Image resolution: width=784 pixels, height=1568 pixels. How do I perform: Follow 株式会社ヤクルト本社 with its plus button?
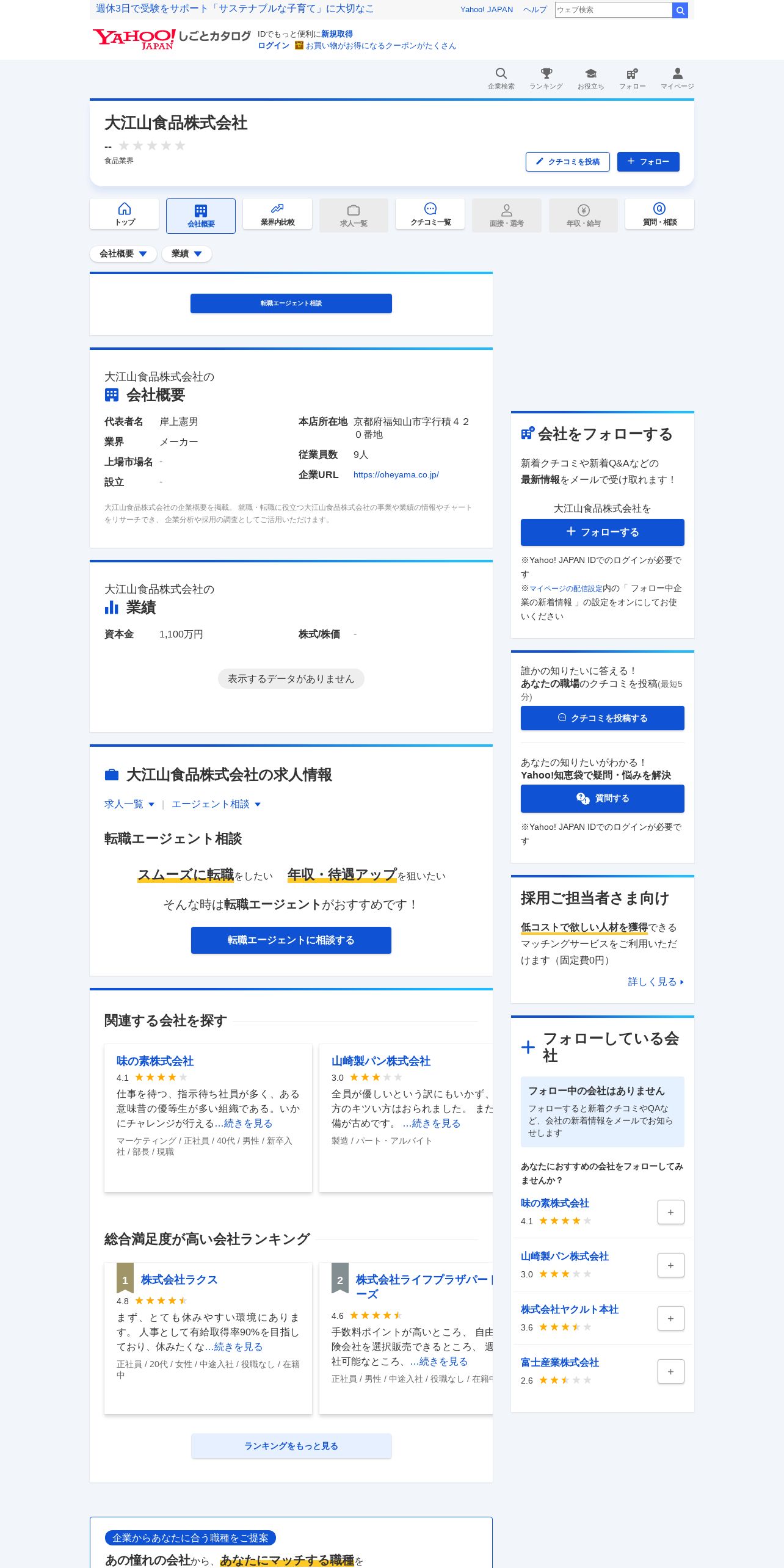point(670,1318)
